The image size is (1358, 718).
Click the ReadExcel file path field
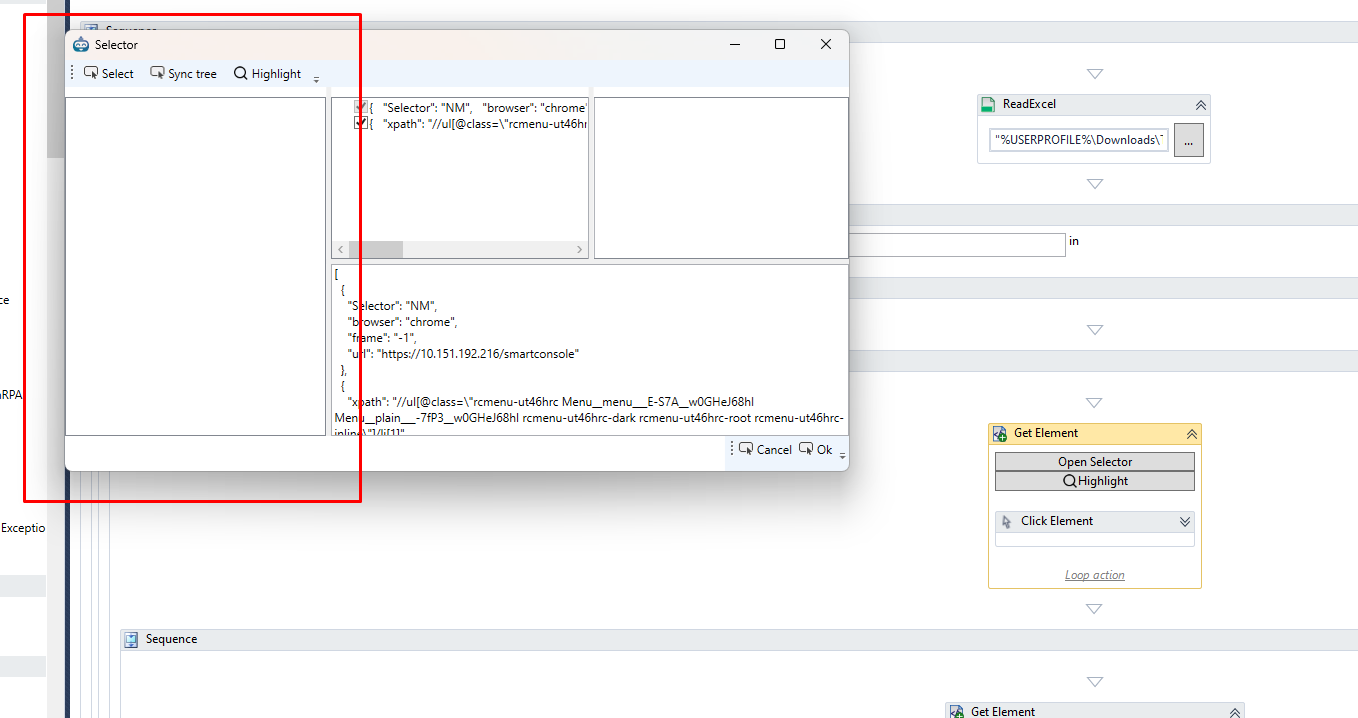[x=1080, y=140]
